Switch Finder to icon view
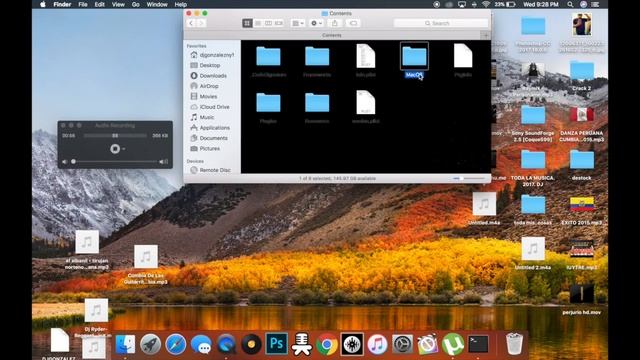 click(x=247, y=23)
